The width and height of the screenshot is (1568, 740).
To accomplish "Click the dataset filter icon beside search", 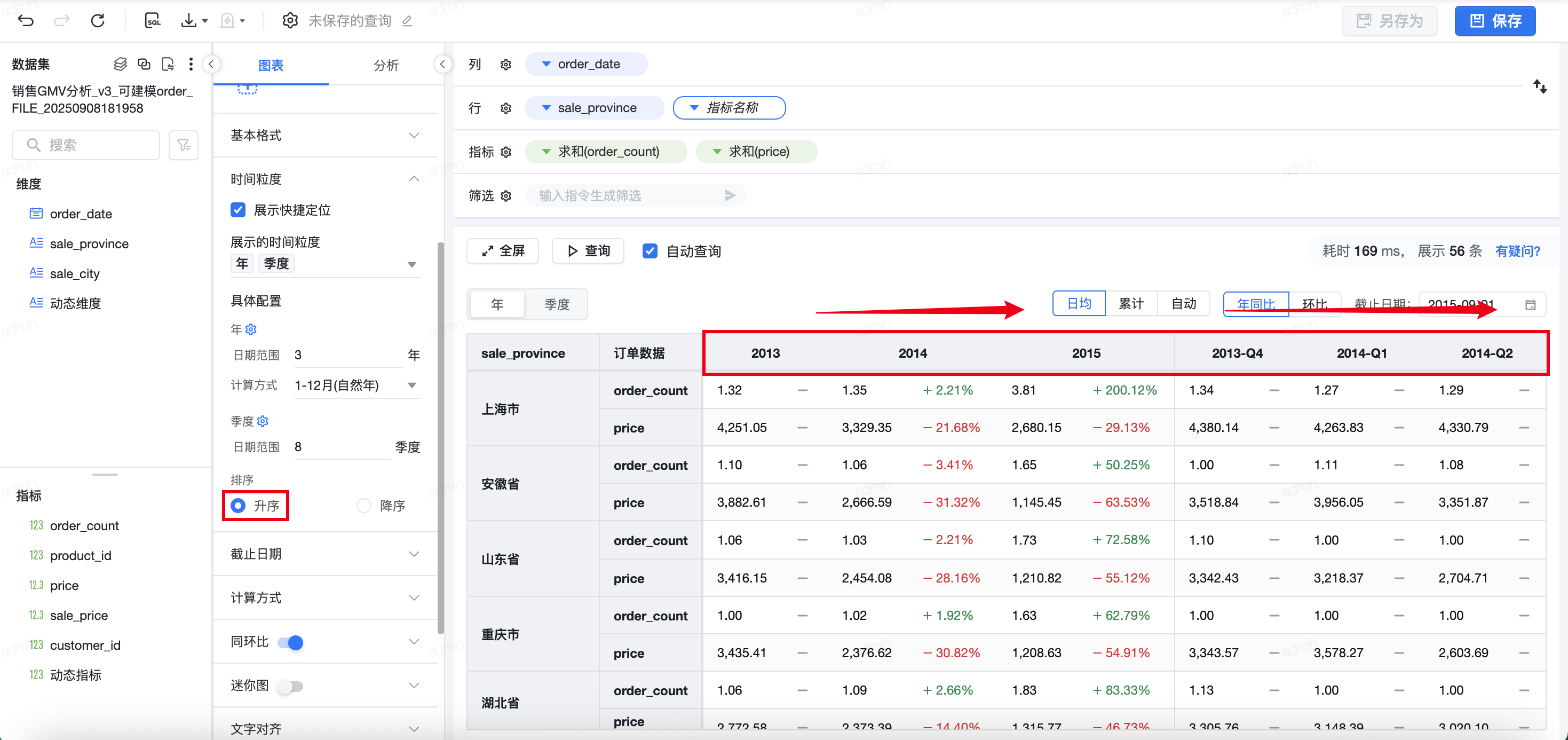I will [183, 145].
